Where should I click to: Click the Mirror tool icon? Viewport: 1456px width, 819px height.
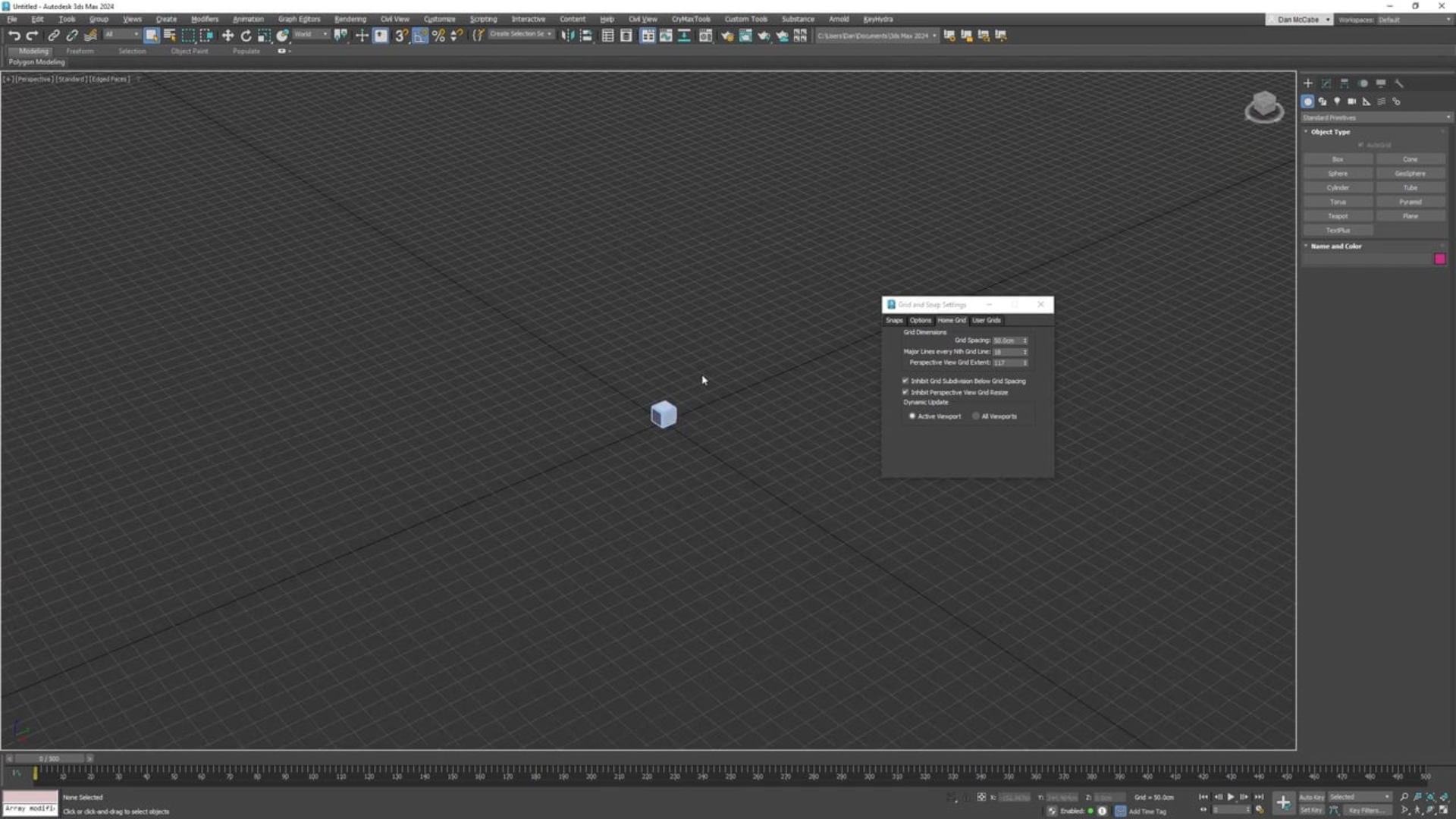[x=568, y=36]
